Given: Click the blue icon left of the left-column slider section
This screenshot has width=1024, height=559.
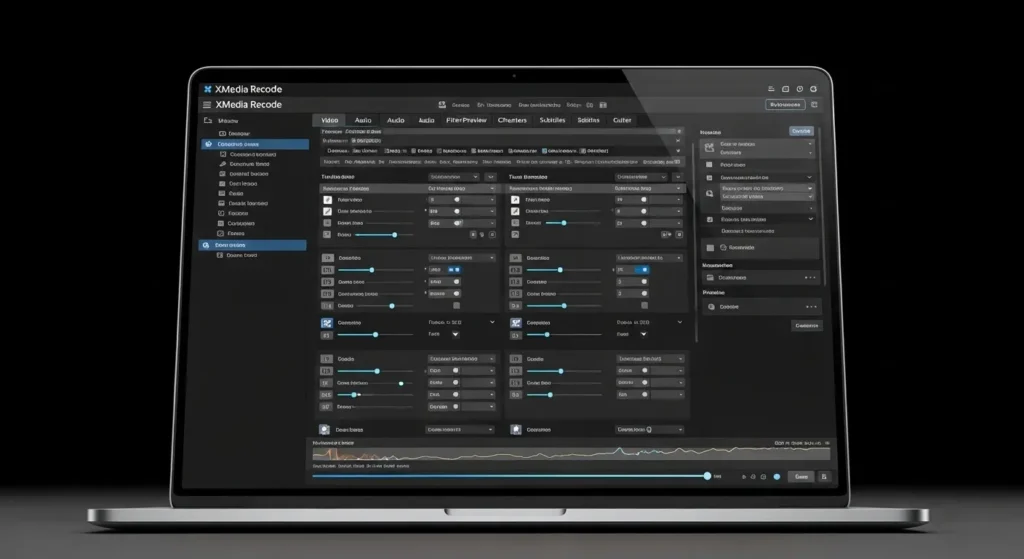Looking at the screenshot, I should [326, 323].
